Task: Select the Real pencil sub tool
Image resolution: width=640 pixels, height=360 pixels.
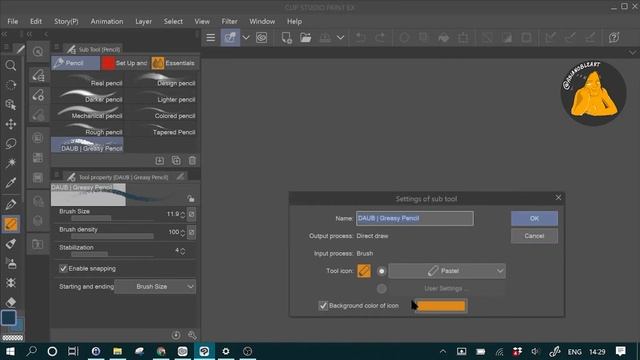Action: pos(87,81)
